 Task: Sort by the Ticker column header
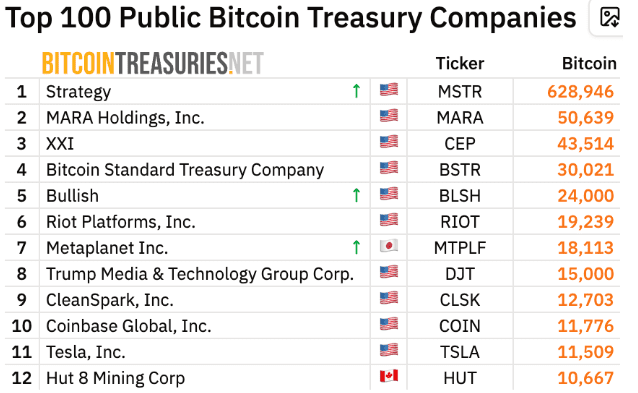click(460, 63)
